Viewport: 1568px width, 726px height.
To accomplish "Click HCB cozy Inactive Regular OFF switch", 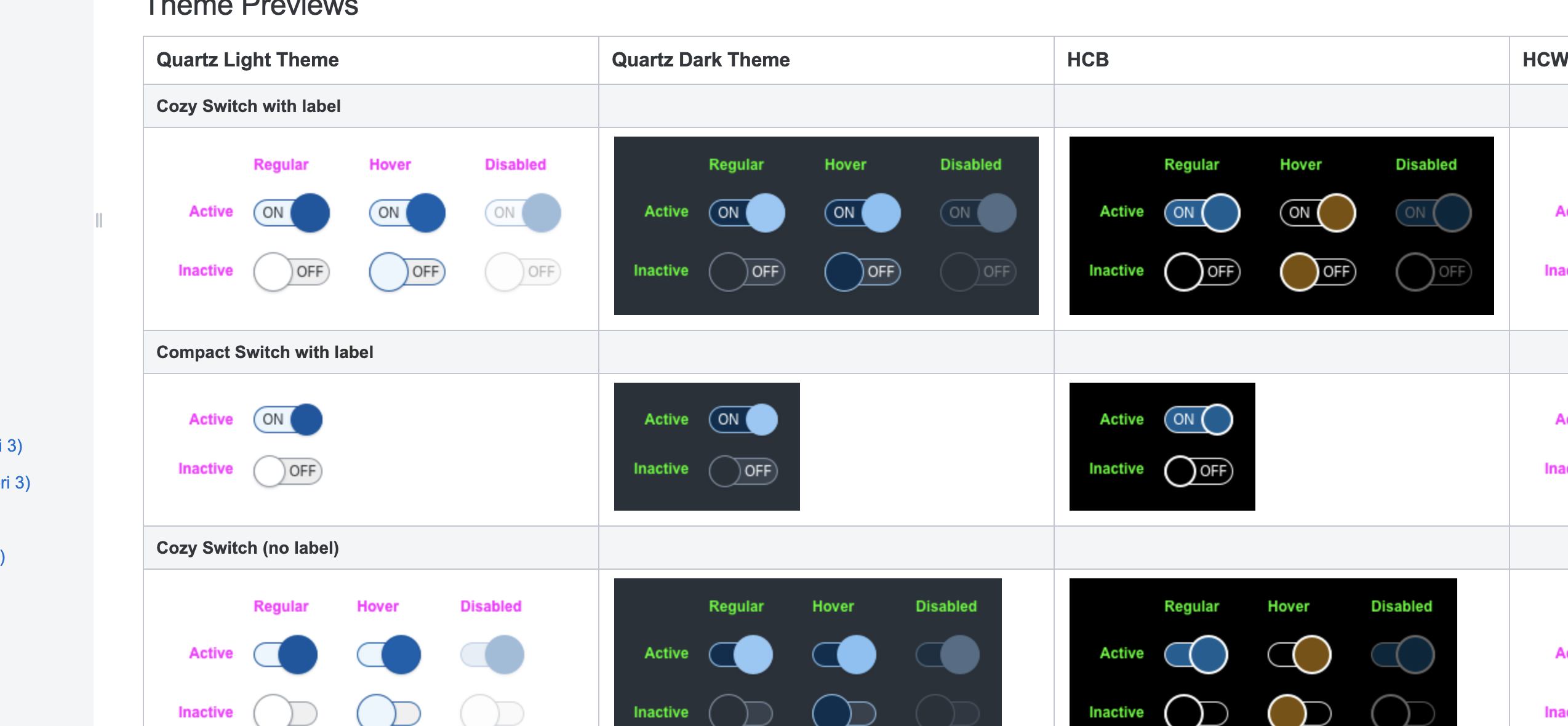I will [1202, 272].
